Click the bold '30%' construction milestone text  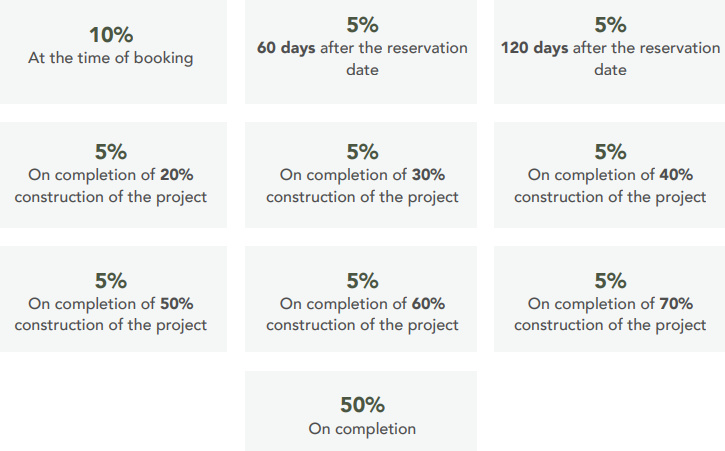click(x=428, y=175)
